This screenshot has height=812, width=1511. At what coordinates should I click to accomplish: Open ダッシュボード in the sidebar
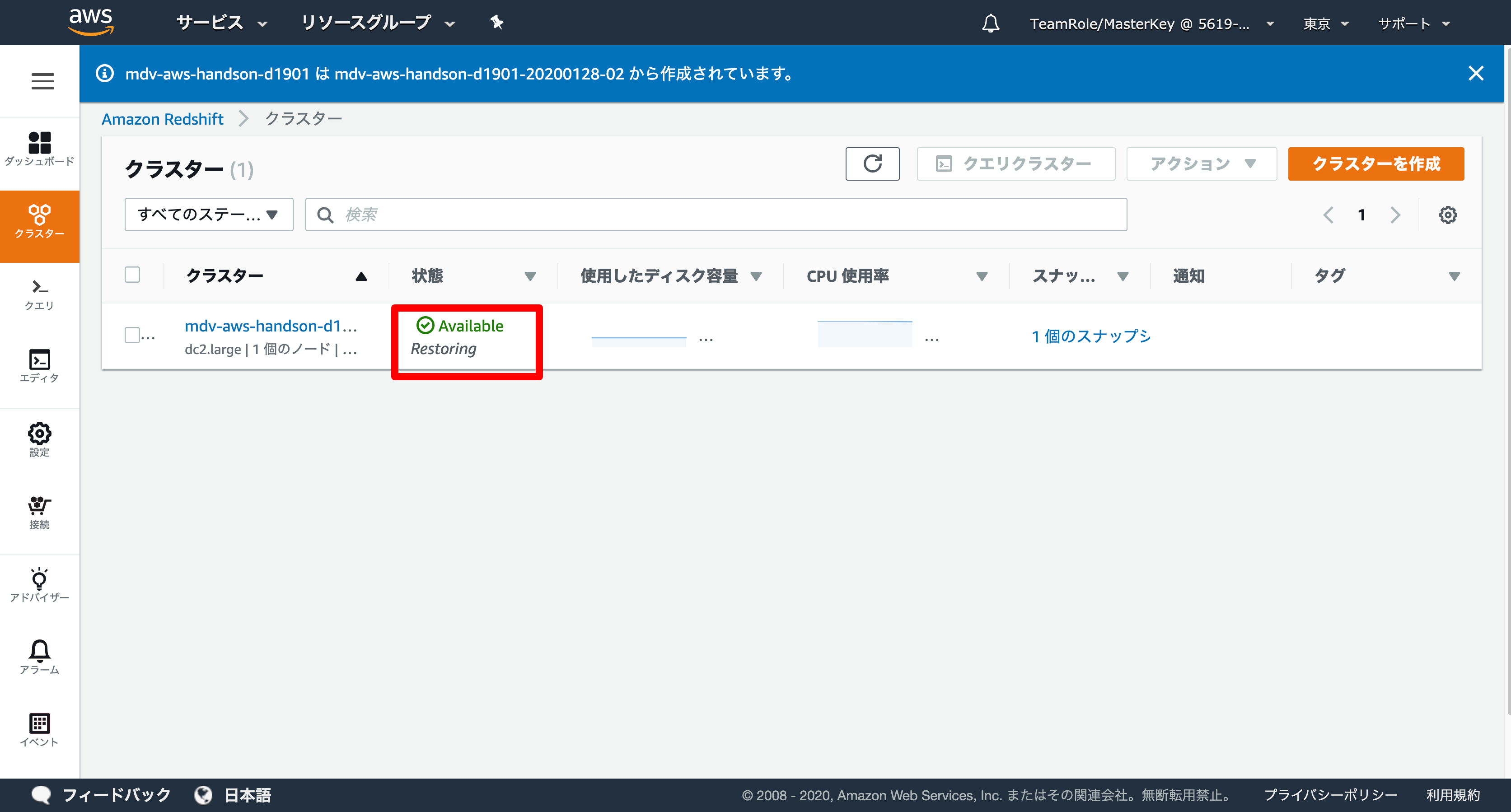pos(39,149)
